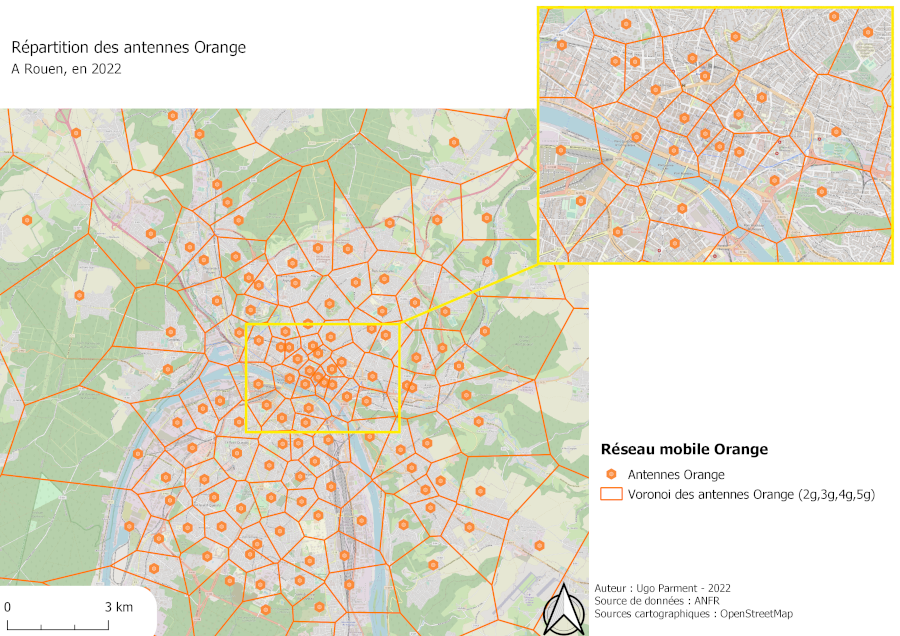
Task: Click the Voronoi des antennes Orange legend label
Action: point(751,494)
